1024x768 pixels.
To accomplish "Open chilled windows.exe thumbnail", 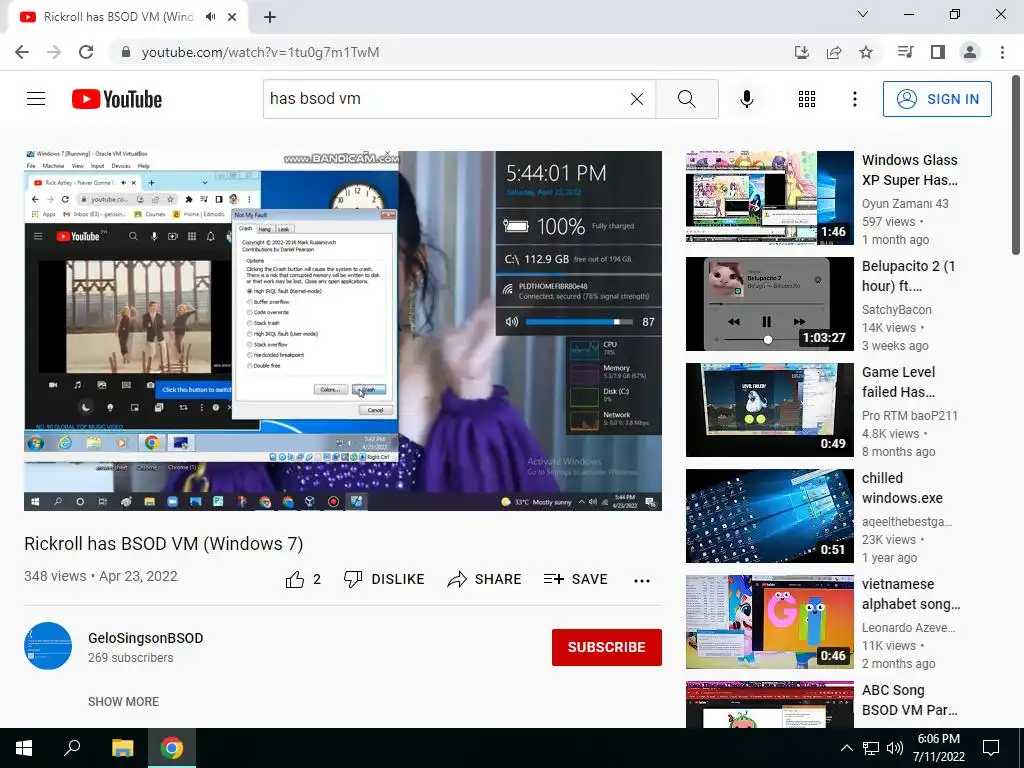I will pos(769,516).
